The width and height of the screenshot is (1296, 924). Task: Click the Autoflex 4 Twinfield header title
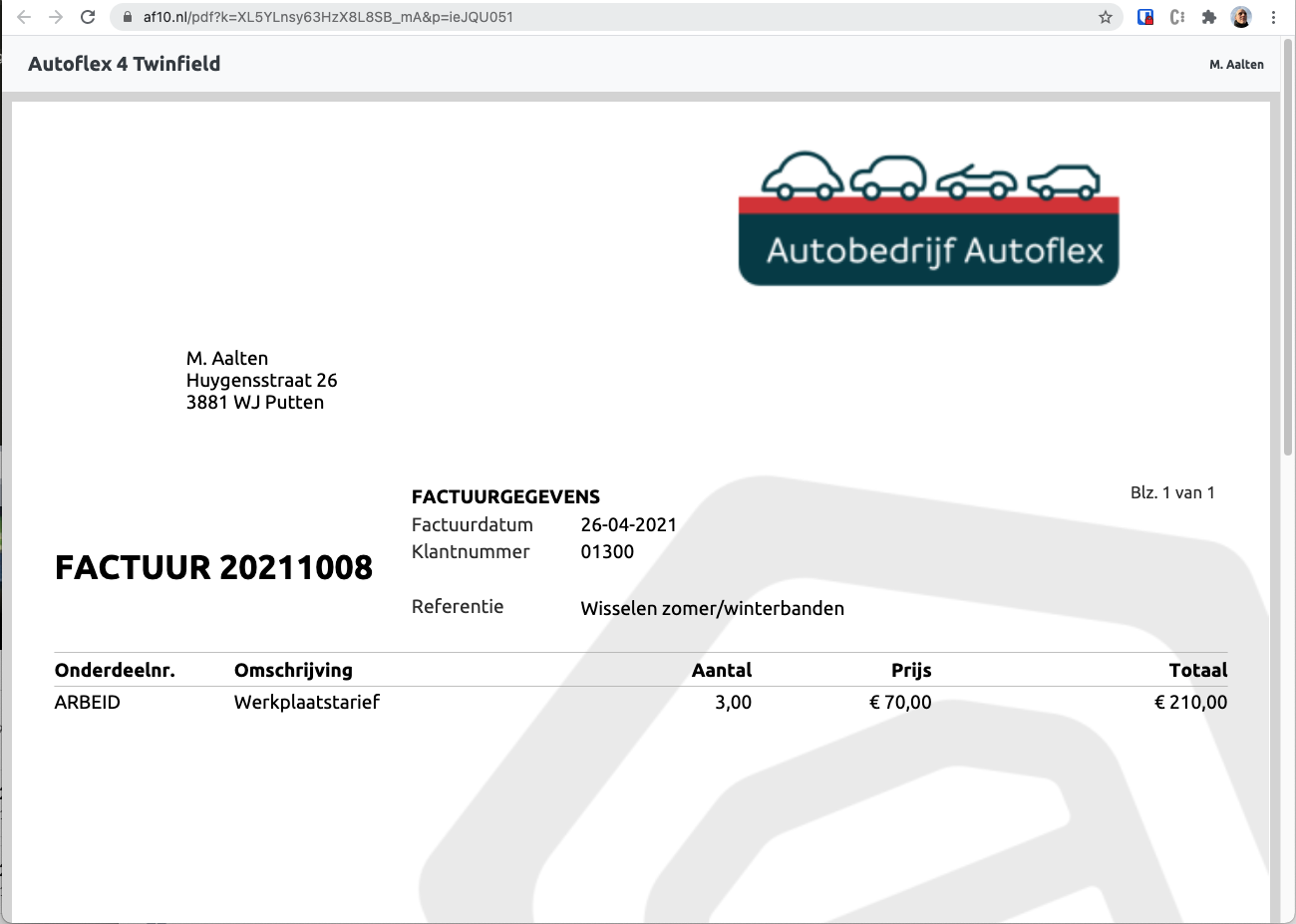pos(125,64)
